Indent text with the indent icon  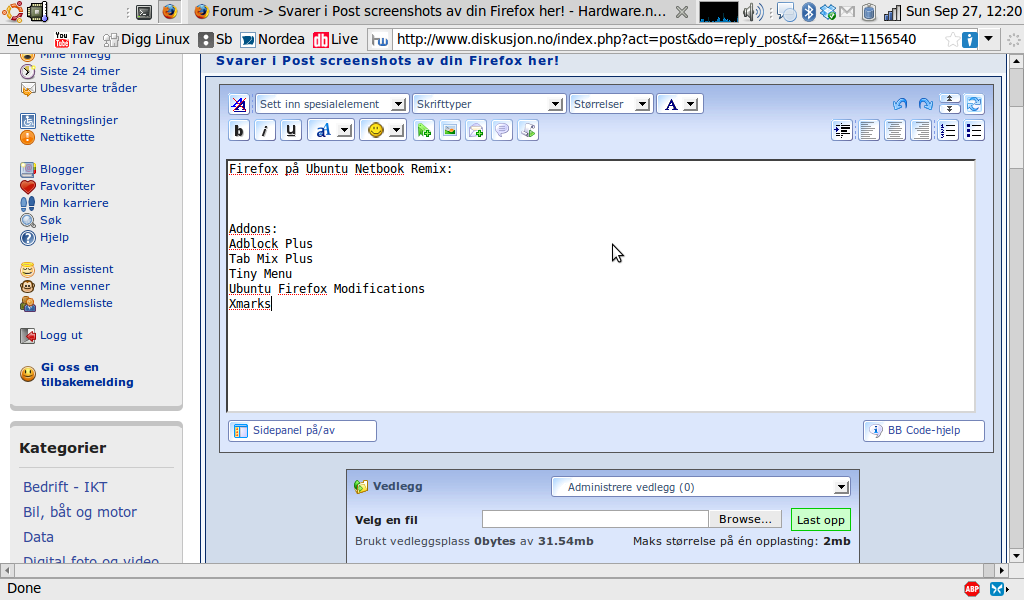[842, 131]
